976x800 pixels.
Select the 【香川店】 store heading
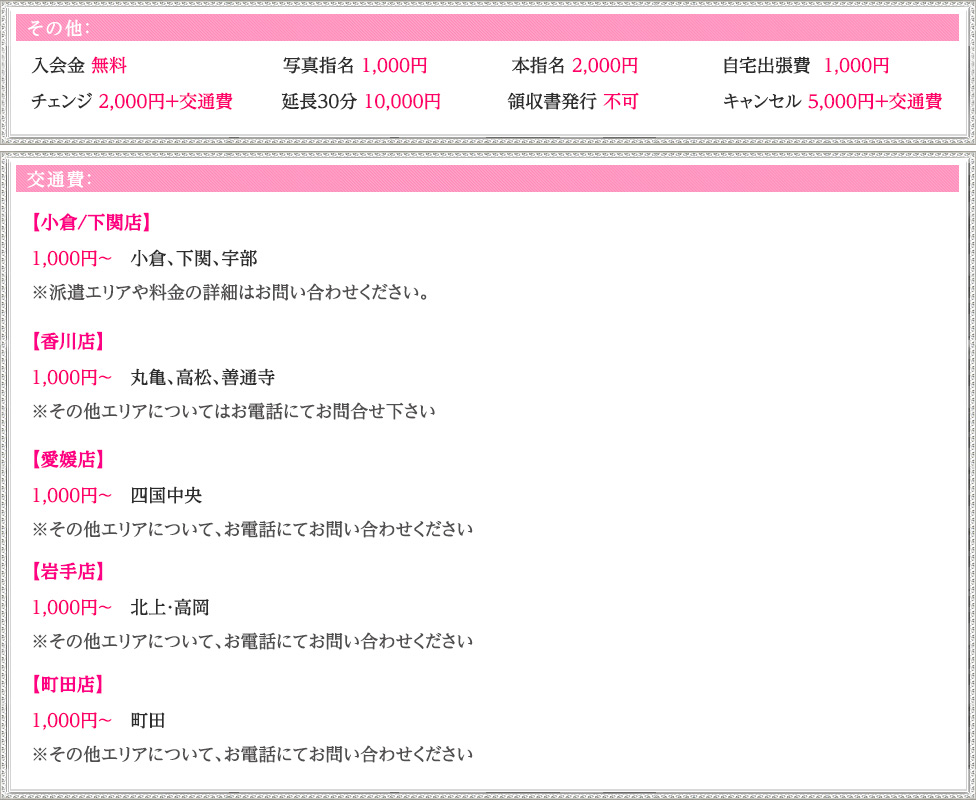coord(68,342)
